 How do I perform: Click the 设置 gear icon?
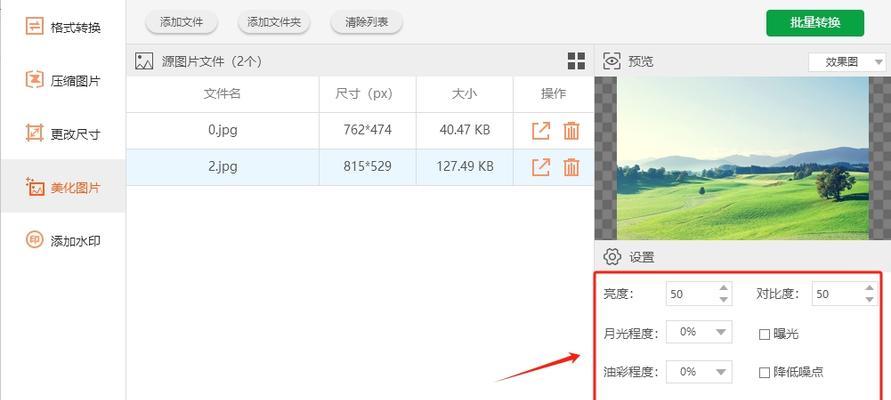pos(612,257)
